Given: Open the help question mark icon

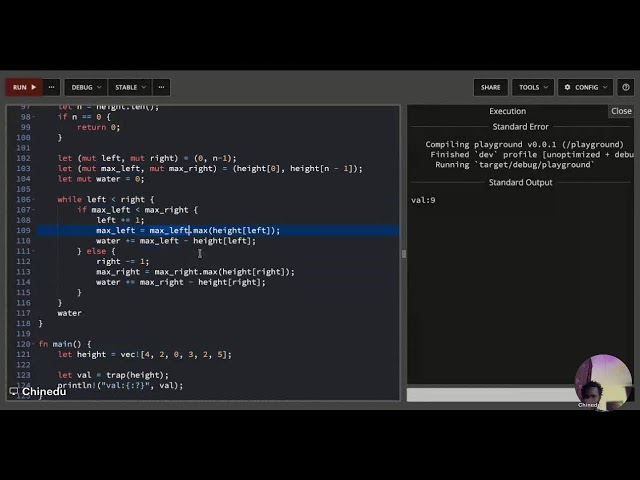Looking at the screenshot, I should pyautogui.click(x=626, y=87).
